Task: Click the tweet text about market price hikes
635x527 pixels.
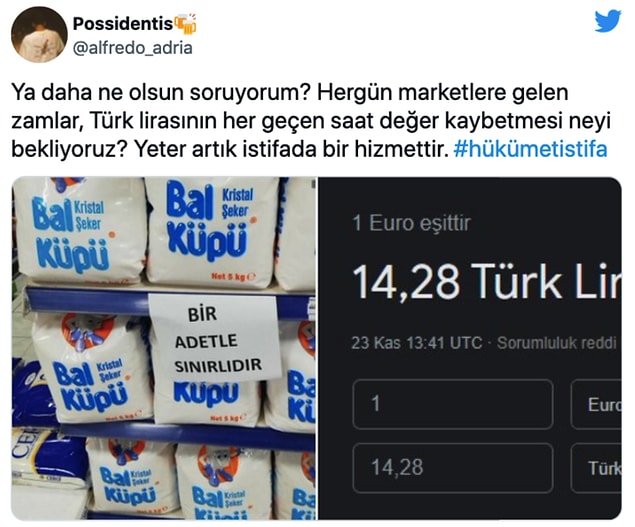Action: click(311, 121)
